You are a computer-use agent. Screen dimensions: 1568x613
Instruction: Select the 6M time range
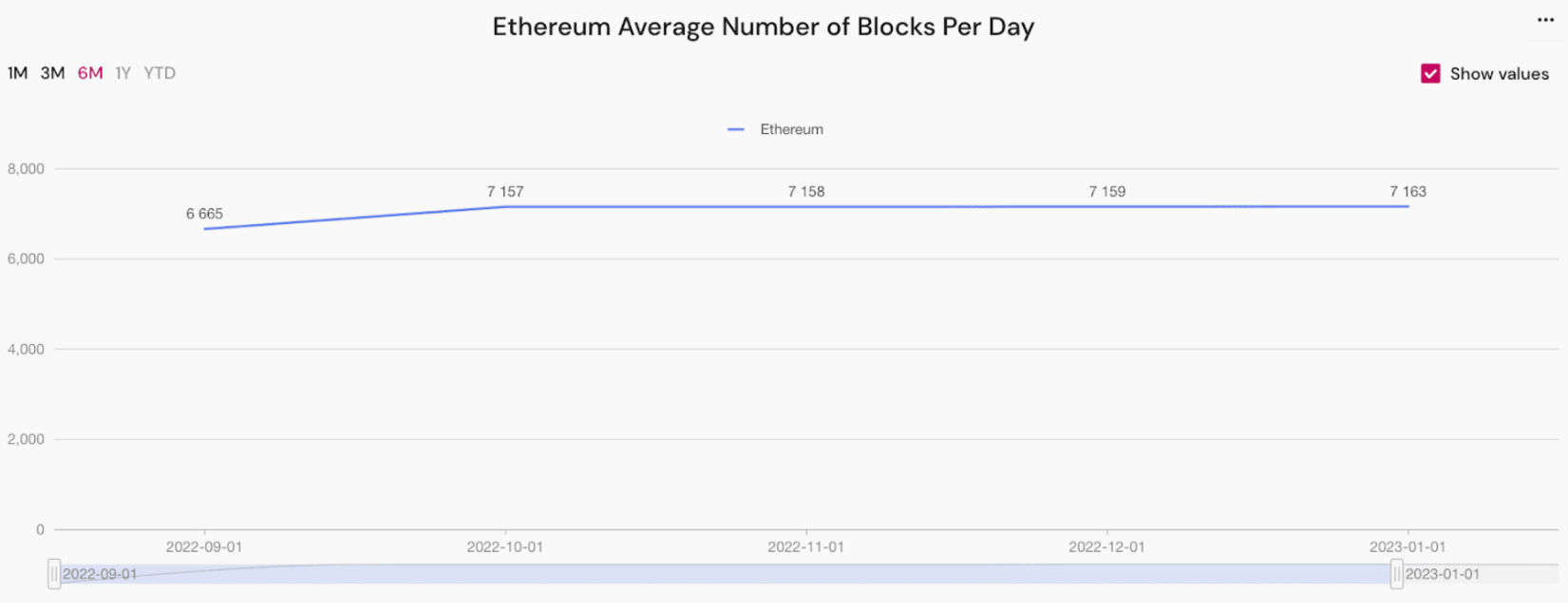point(90,73)
